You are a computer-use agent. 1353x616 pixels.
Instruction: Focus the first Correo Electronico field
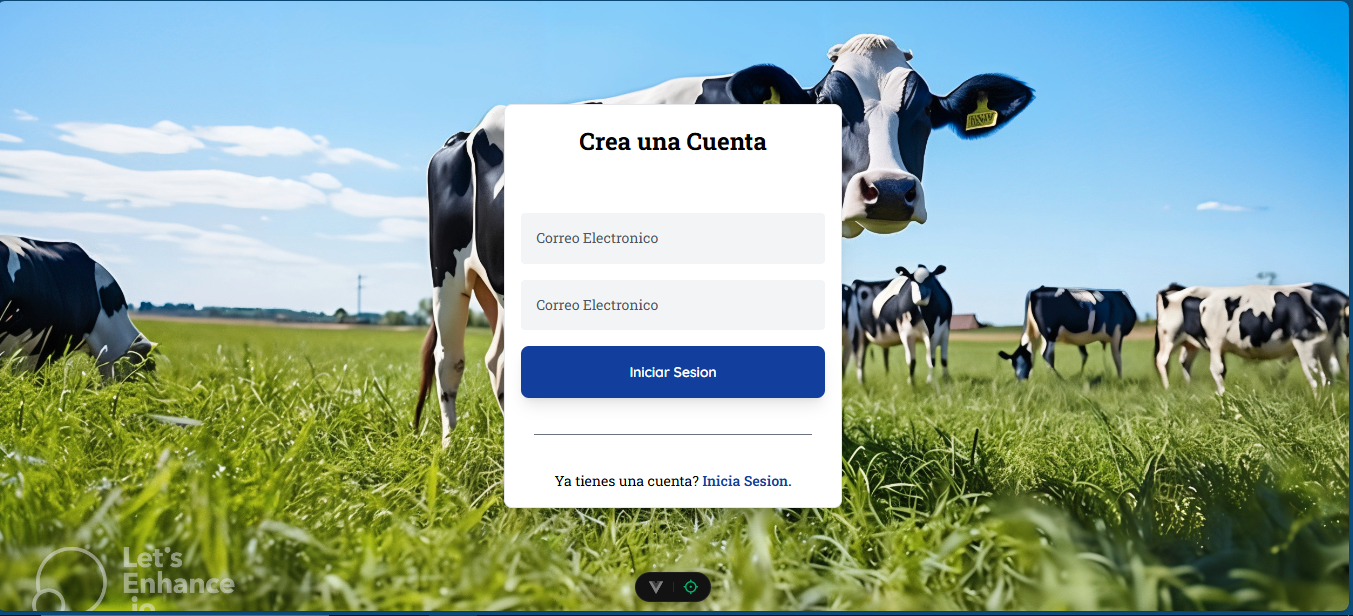(673, 238)
